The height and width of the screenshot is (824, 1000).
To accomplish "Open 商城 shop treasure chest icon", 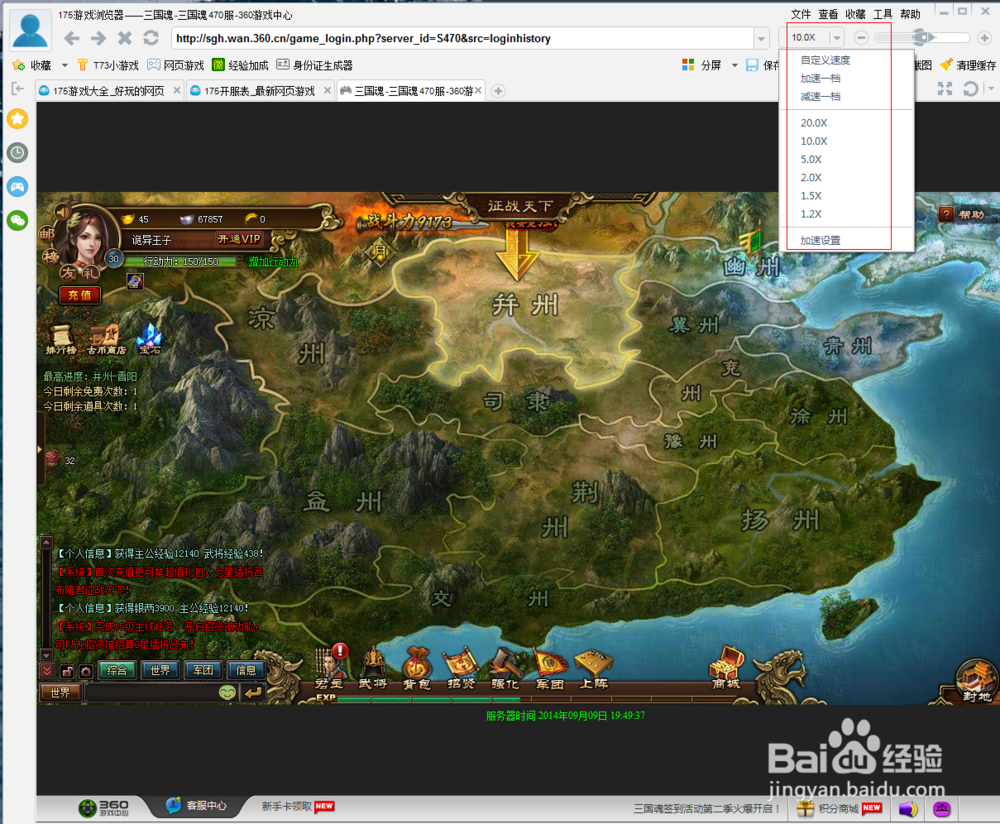I will [x=726, y=667].
